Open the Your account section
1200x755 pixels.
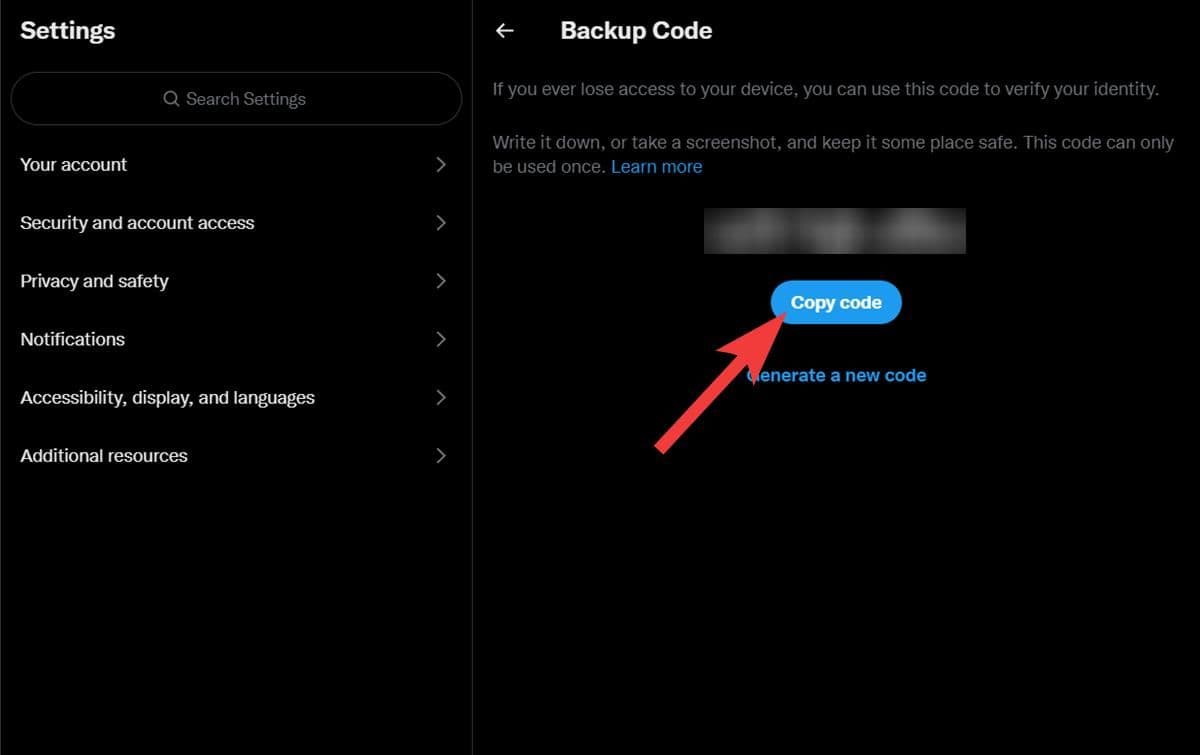pos(74,165)
